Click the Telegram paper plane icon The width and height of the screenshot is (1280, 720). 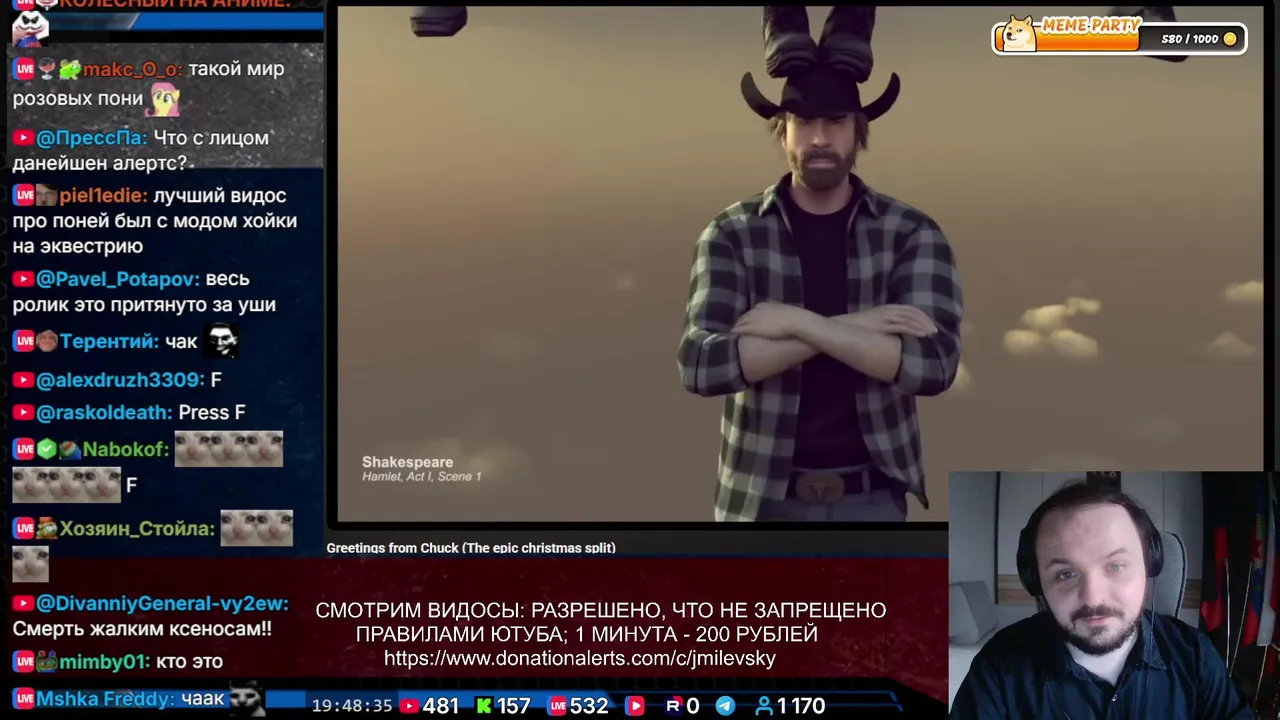(725, 706)
